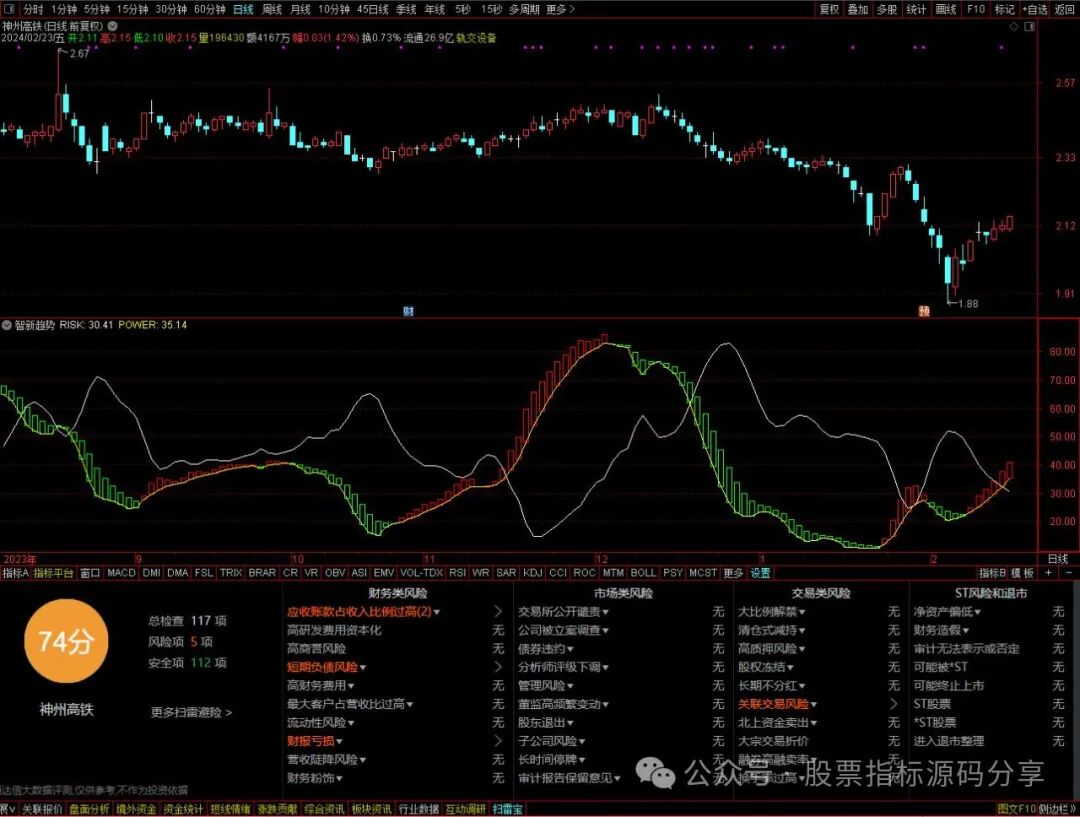Click the 74分 orange score circle
Viewport: 1080px width, 817px height.
tap(65, 641)
